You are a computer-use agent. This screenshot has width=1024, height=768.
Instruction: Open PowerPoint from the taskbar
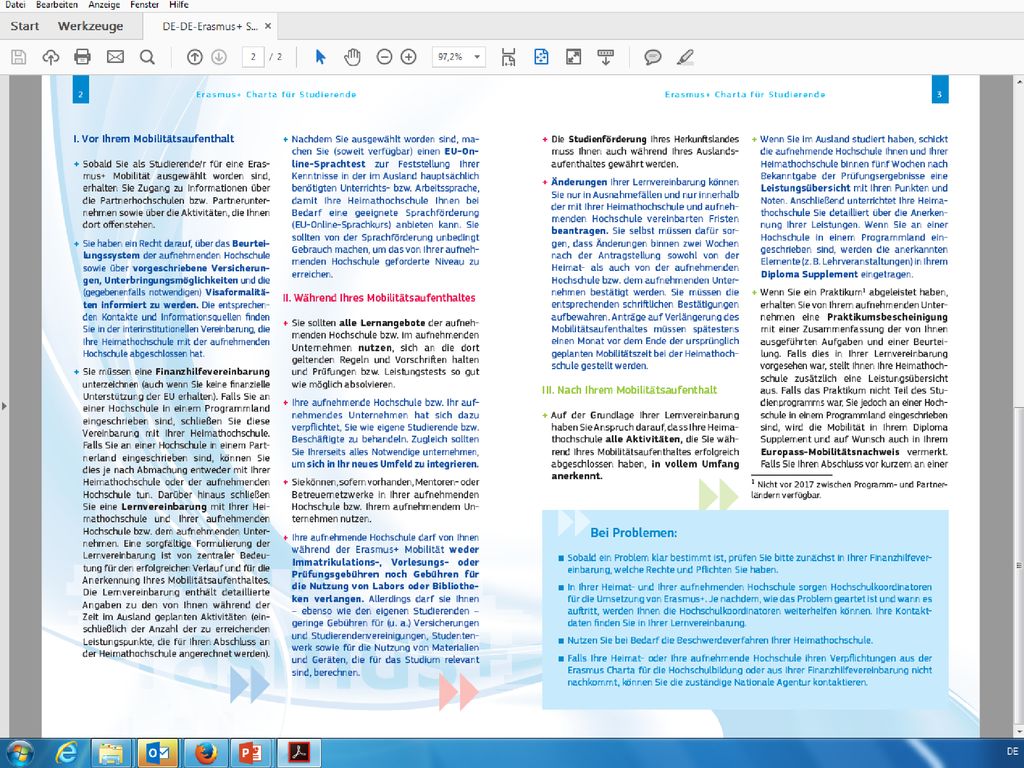(x=251, y=753)
